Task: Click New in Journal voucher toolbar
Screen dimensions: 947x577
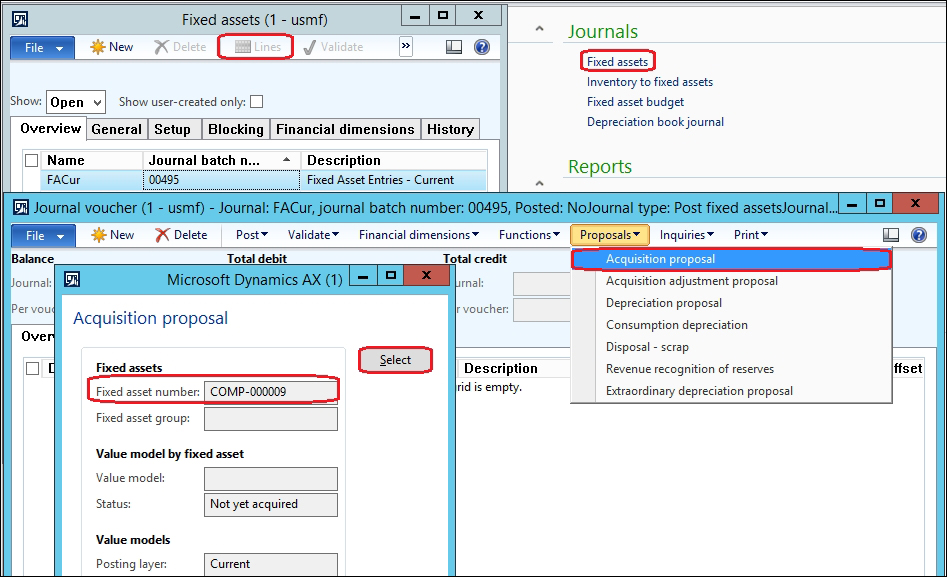Action: [113, 235]
